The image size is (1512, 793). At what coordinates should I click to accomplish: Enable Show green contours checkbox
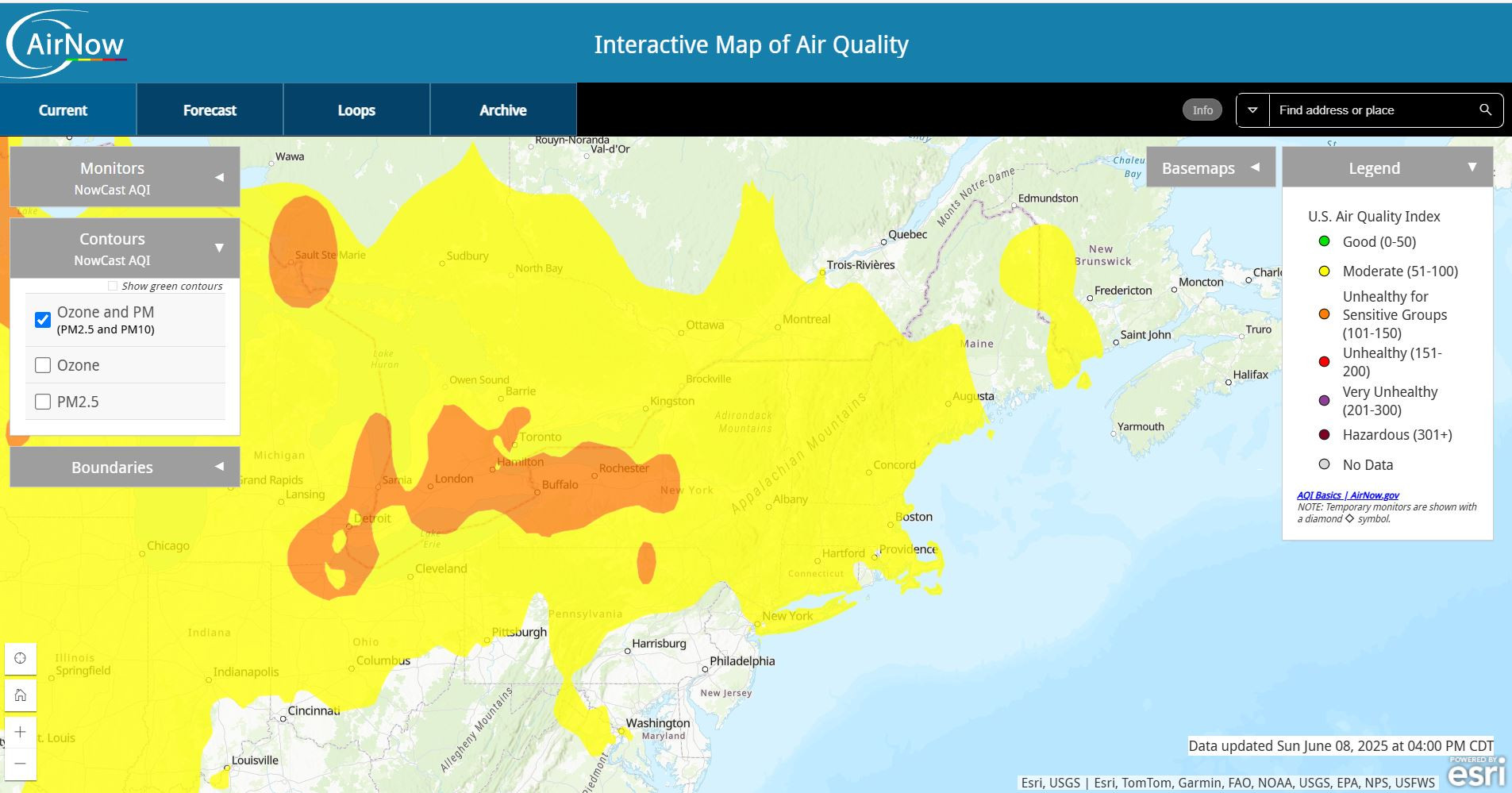click(x=113, y=286)
